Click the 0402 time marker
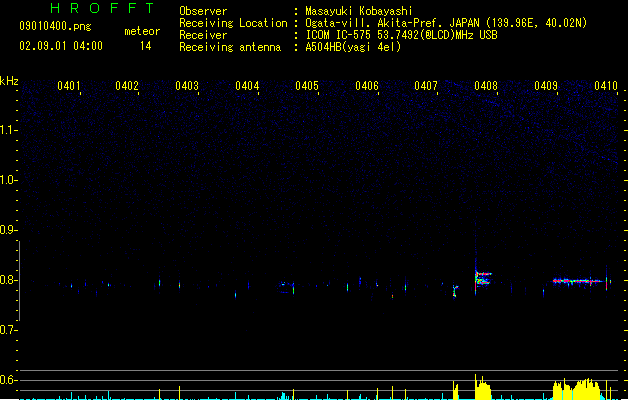629x400 pixels. 127,86
